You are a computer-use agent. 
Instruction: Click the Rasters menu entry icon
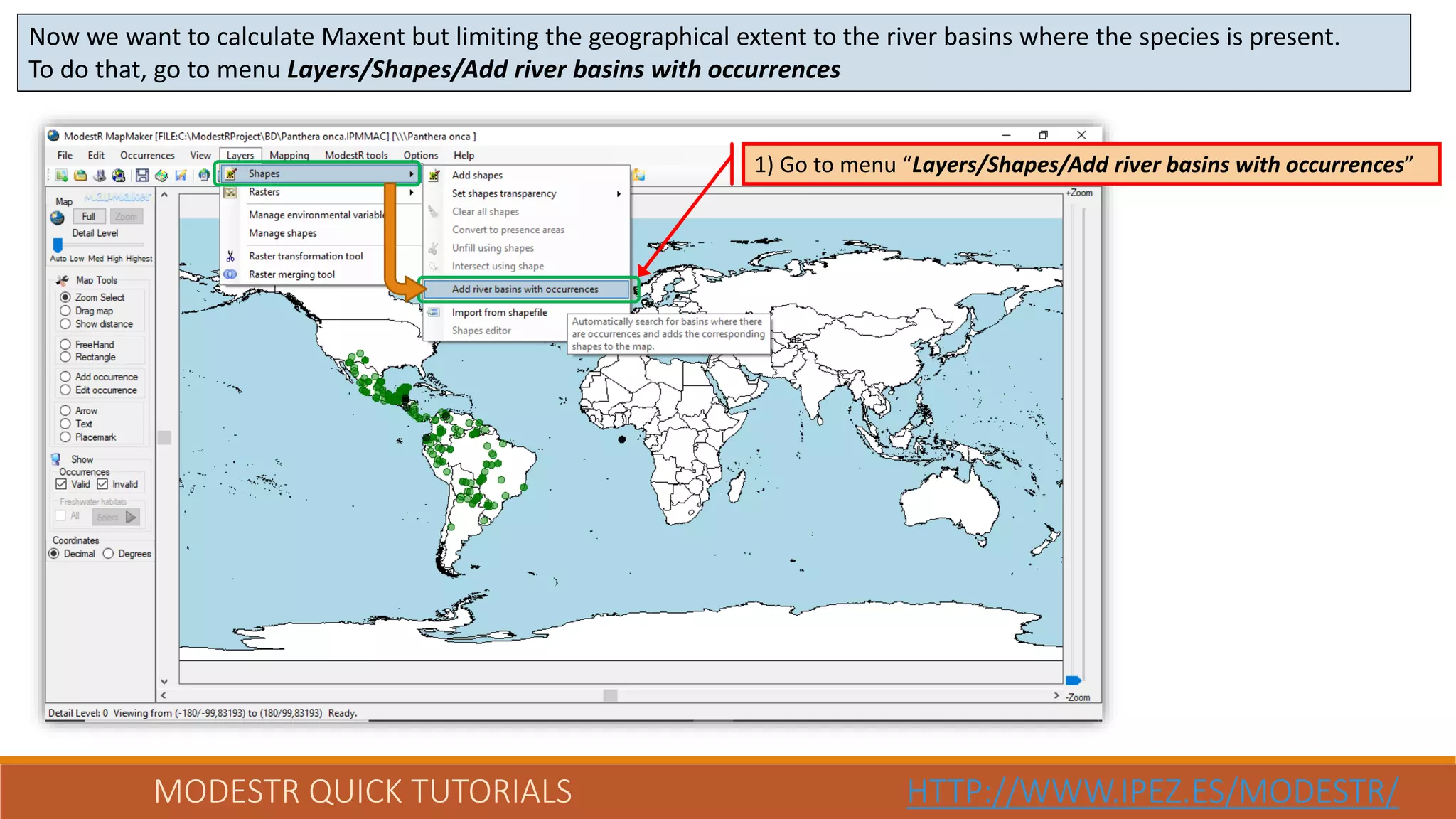pyautogui.click(x=230, y=193)
